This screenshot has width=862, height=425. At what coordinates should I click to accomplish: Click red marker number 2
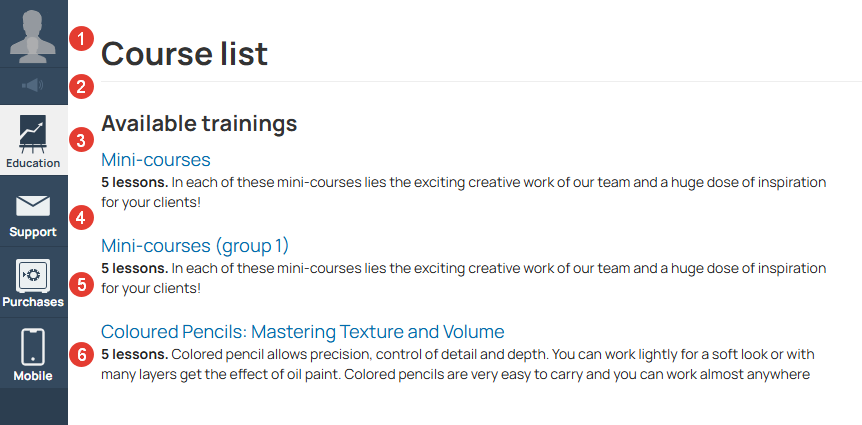81,87
